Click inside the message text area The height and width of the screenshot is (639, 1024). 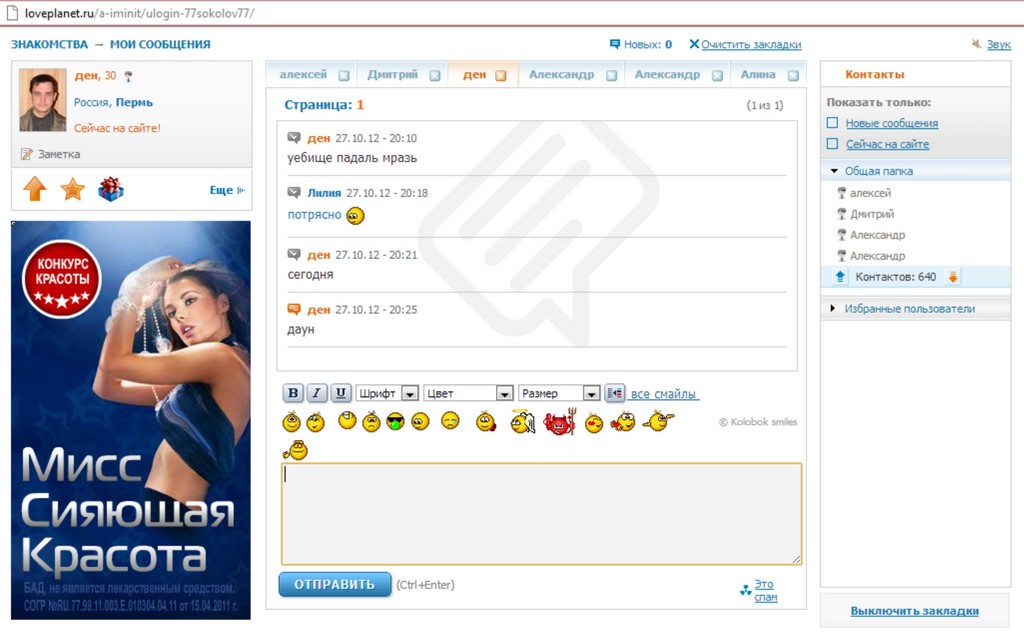click(541, 513)
